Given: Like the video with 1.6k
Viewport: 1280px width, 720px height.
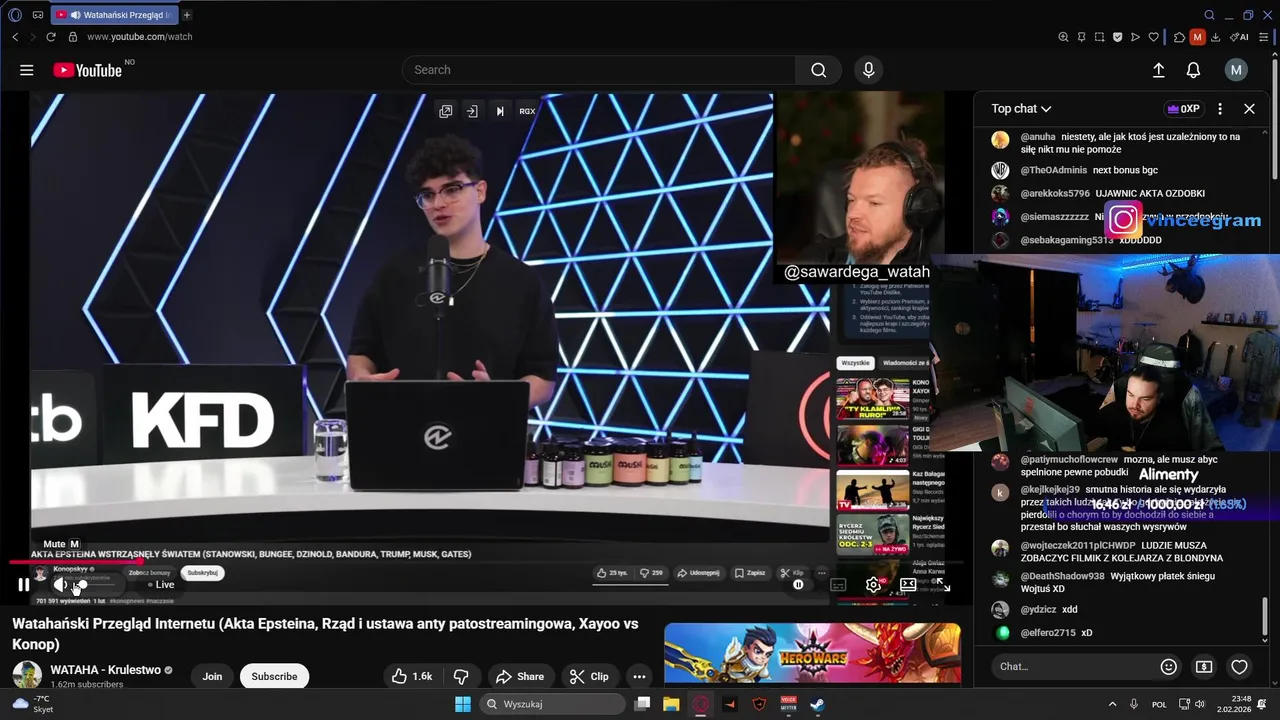Looking at the screenshot, I should tap(412, 676).
